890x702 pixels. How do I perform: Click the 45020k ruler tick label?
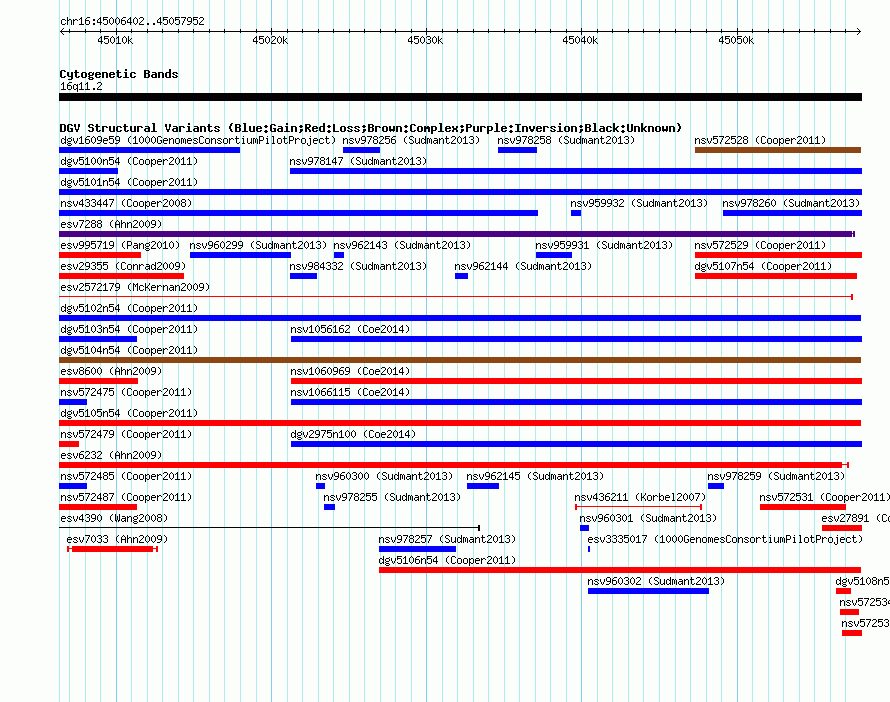tap(270, 40)
